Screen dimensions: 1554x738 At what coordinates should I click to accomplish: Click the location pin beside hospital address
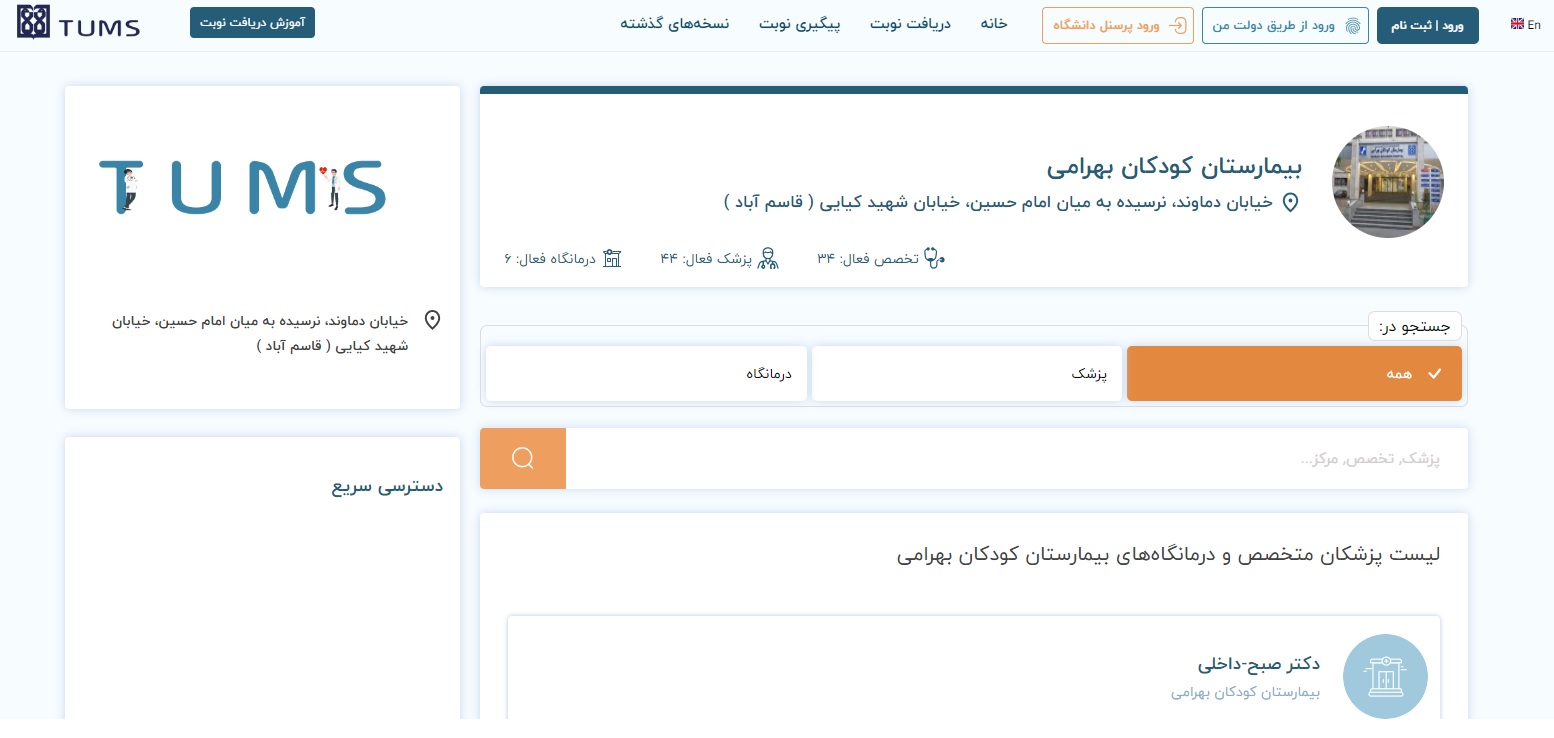(1290, 202)
